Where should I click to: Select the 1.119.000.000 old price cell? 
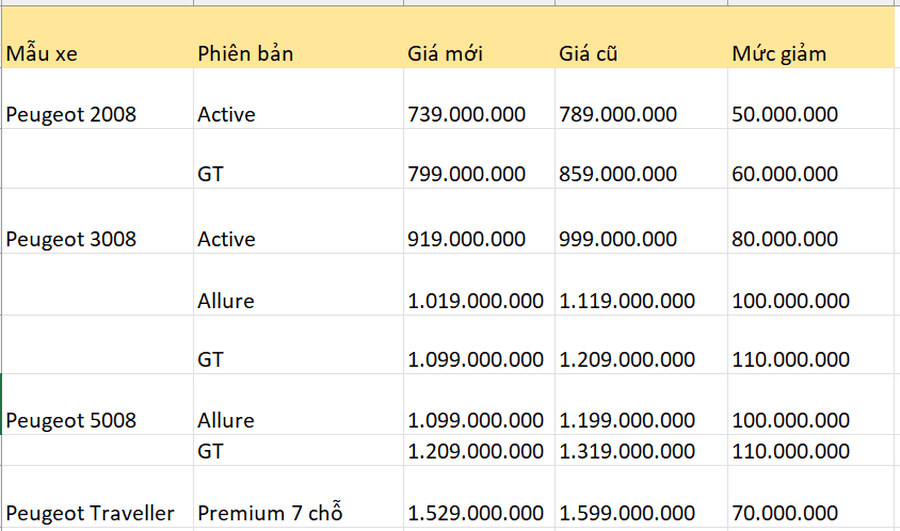(627, 300)
